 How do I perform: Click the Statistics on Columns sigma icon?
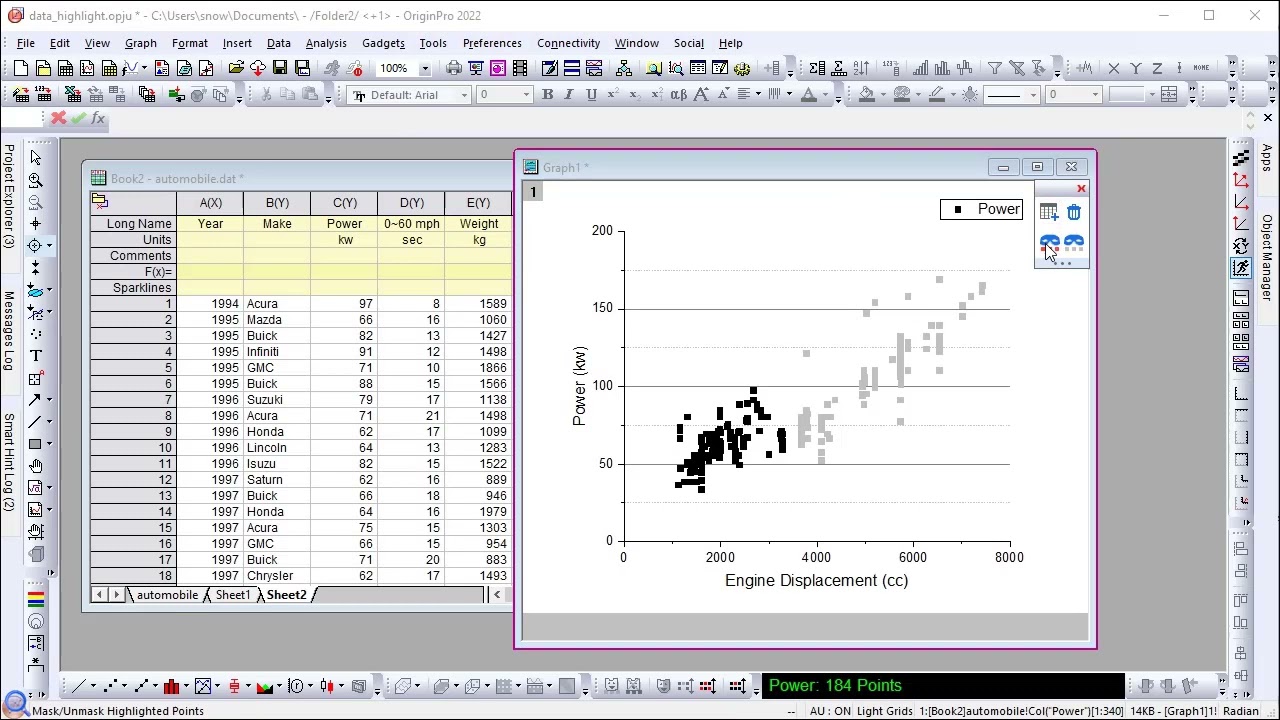[817, 68]
